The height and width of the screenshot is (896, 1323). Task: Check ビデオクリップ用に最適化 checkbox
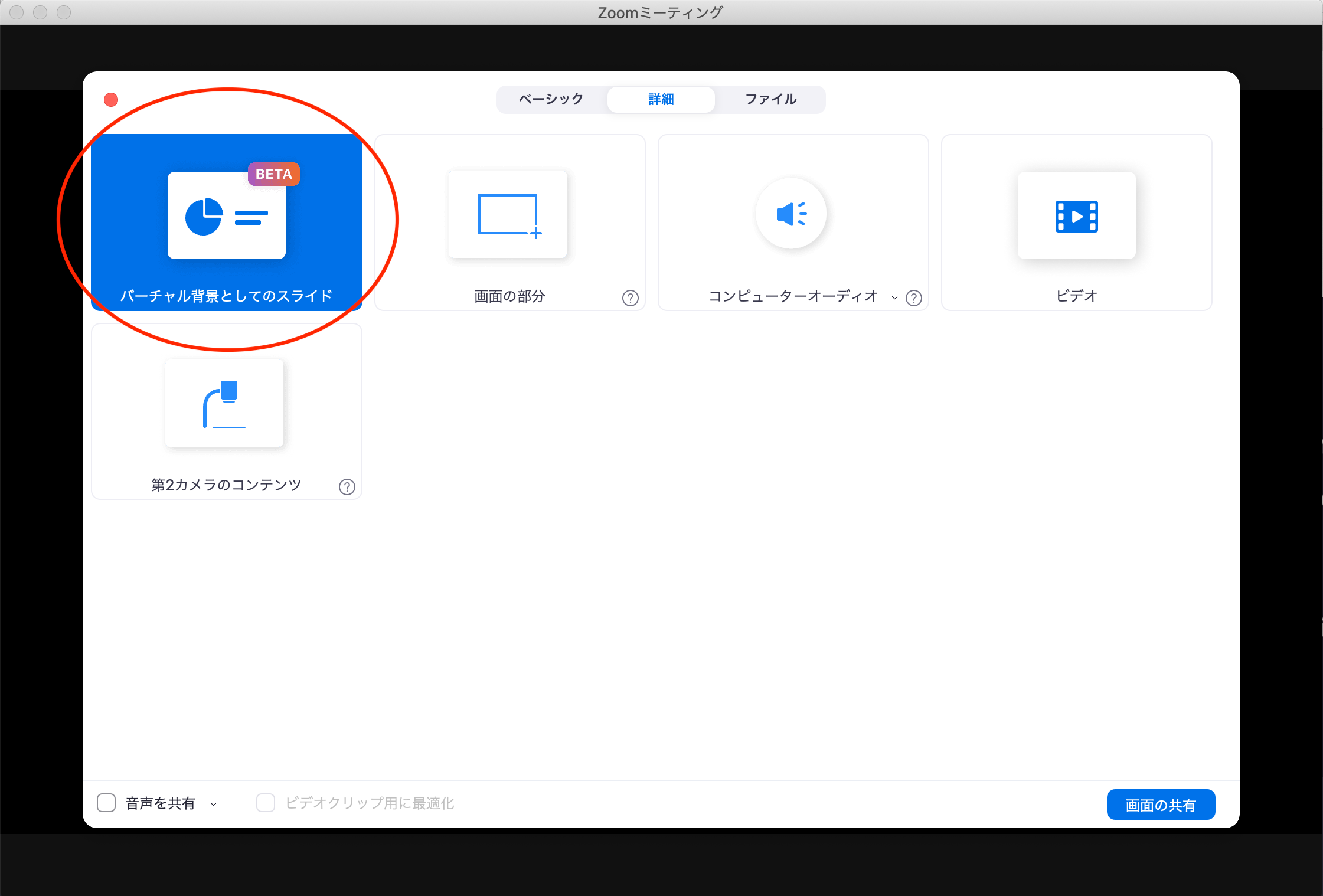(266, 803)
